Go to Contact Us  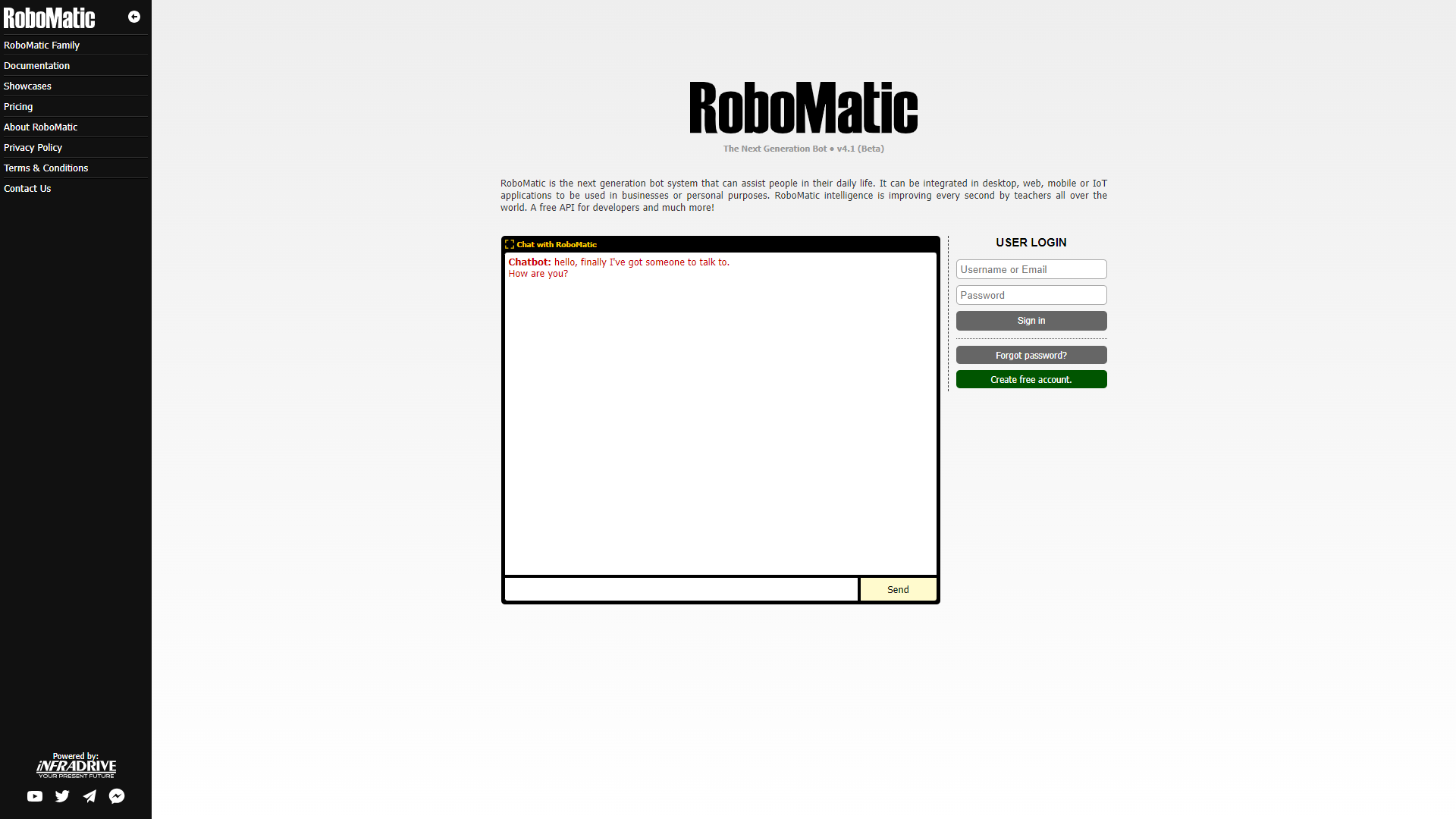(27, 188)
